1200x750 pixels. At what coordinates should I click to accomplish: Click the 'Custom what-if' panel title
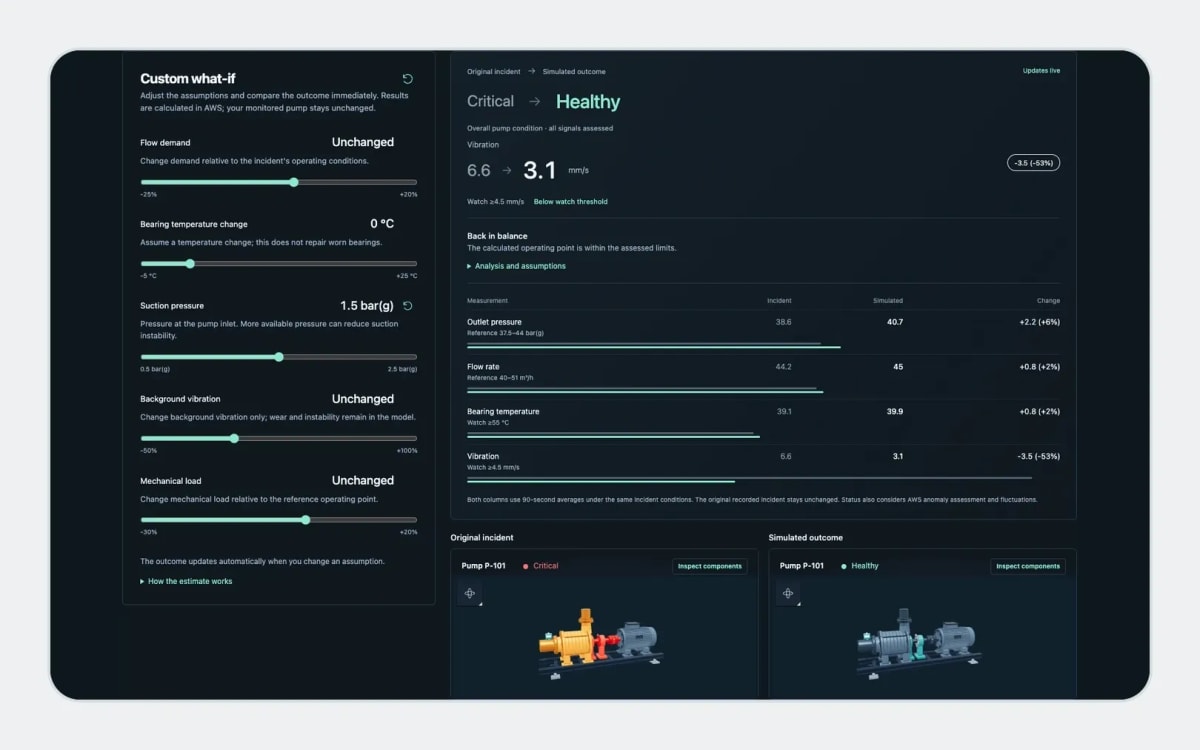(x=188, y=79)
